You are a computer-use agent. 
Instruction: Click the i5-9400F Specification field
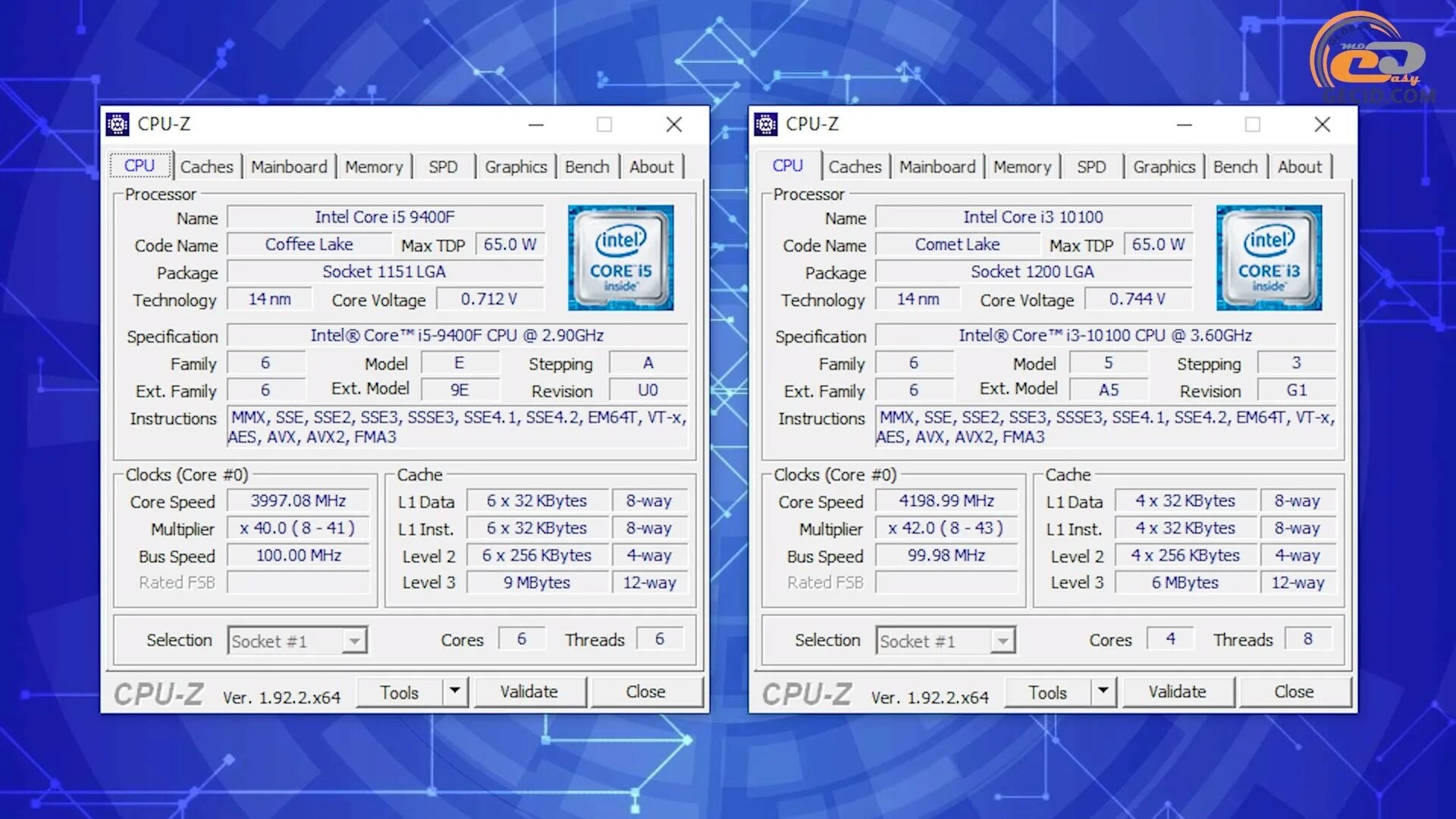[x=457, y=335]
